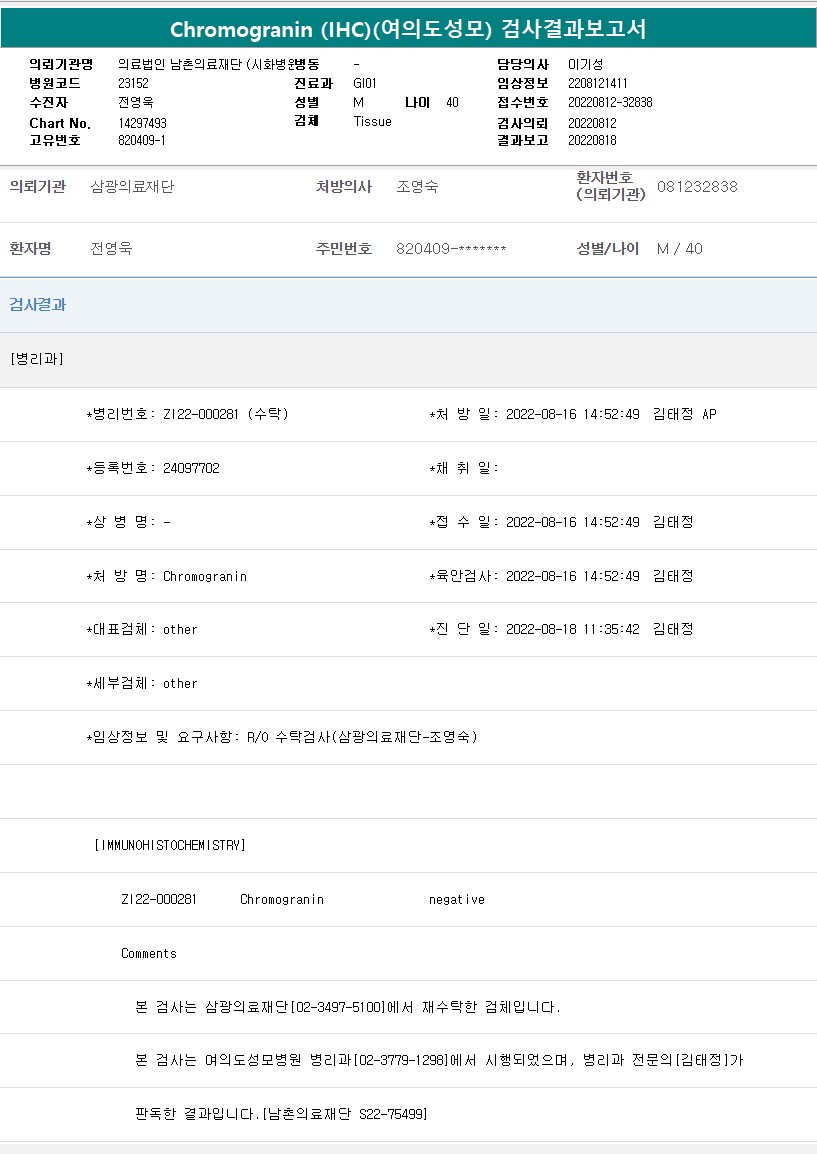Click the [IMMUNOHISTOCHEMISTRY] heading
Viewport: 817px width, 1154px height.
pos(169,845)
